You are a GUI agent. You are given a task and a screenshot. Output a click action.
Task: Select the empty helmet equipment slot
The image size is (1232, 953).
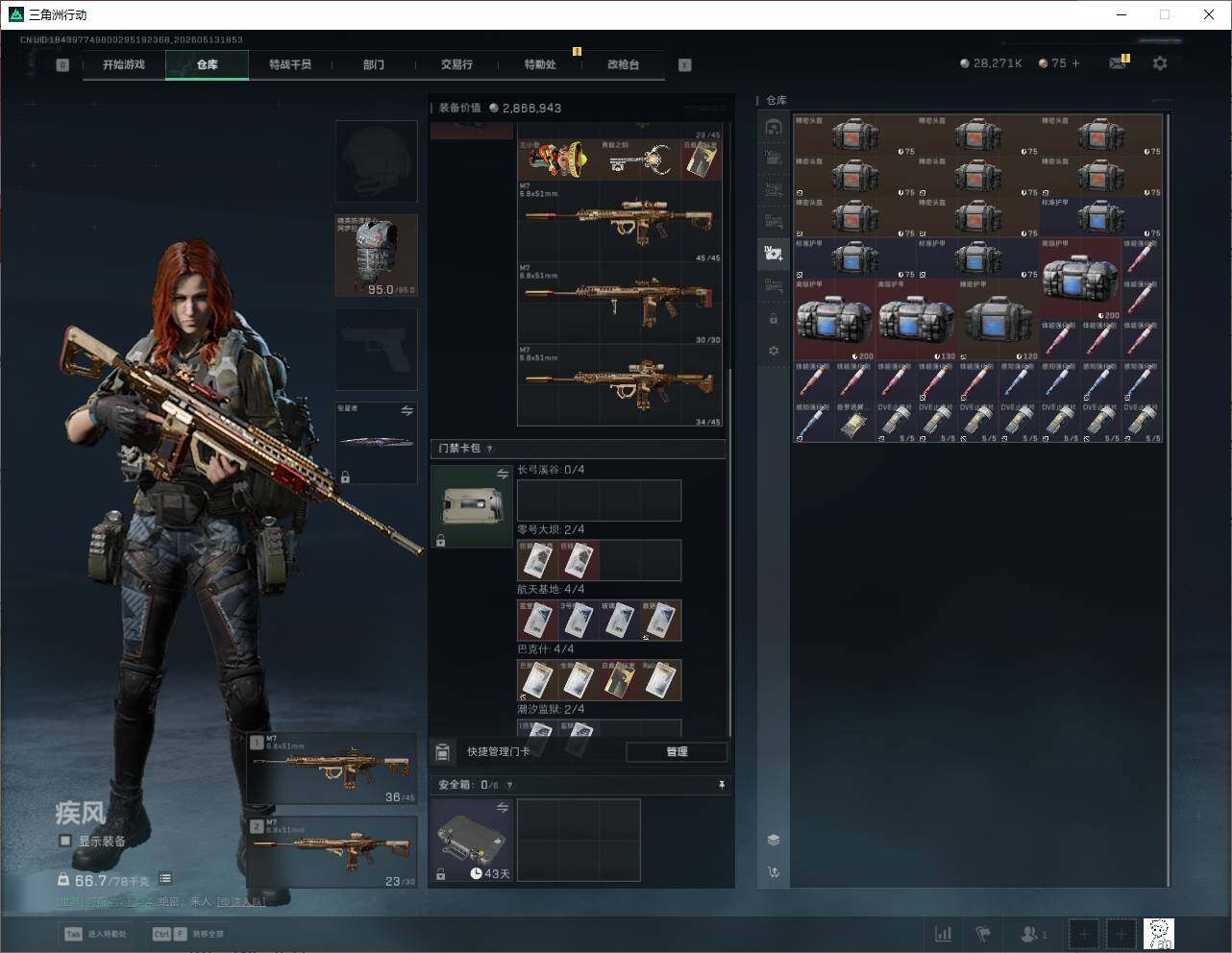376,160
